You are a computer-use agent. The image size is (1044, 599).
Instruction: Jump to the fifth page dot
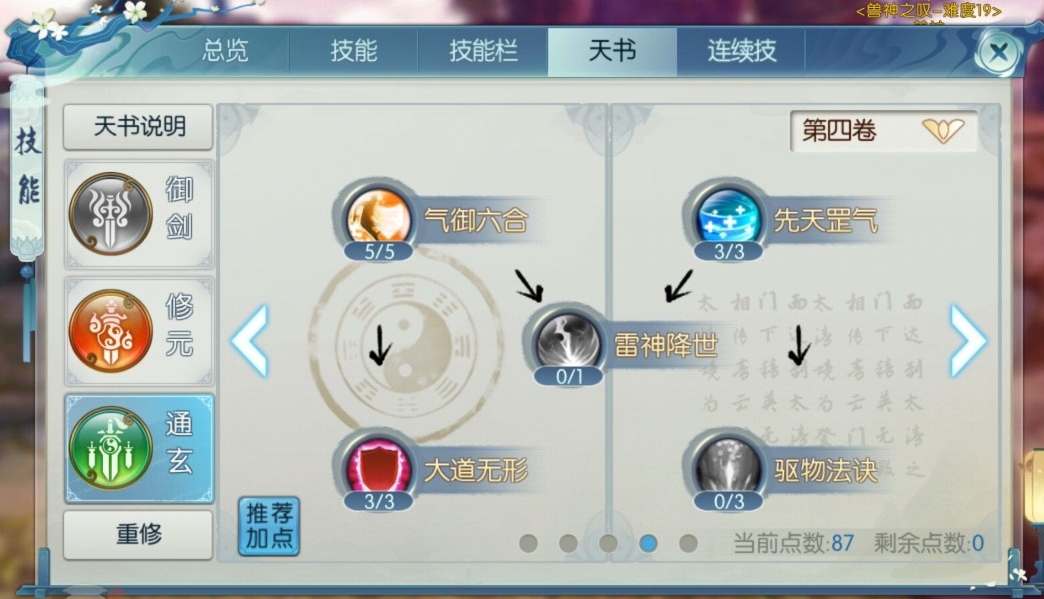pos(688,543)
